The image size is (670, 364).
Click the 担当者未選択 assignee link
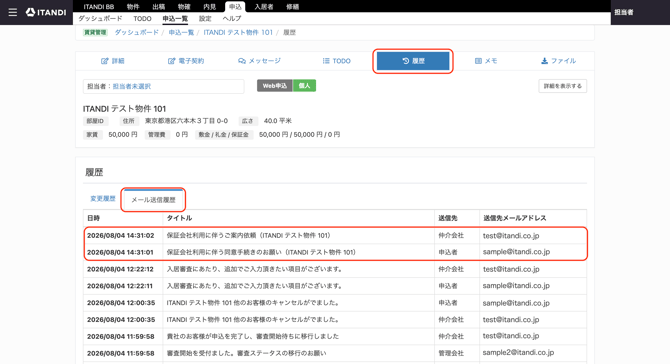point(132,86)
